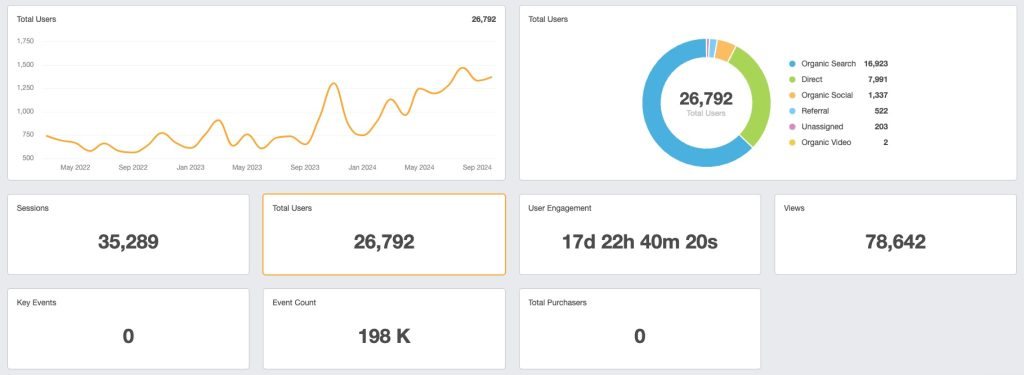This screenshot has height=375, width=1024.
Task: Select the Sessions metric card
Action: 128,234
